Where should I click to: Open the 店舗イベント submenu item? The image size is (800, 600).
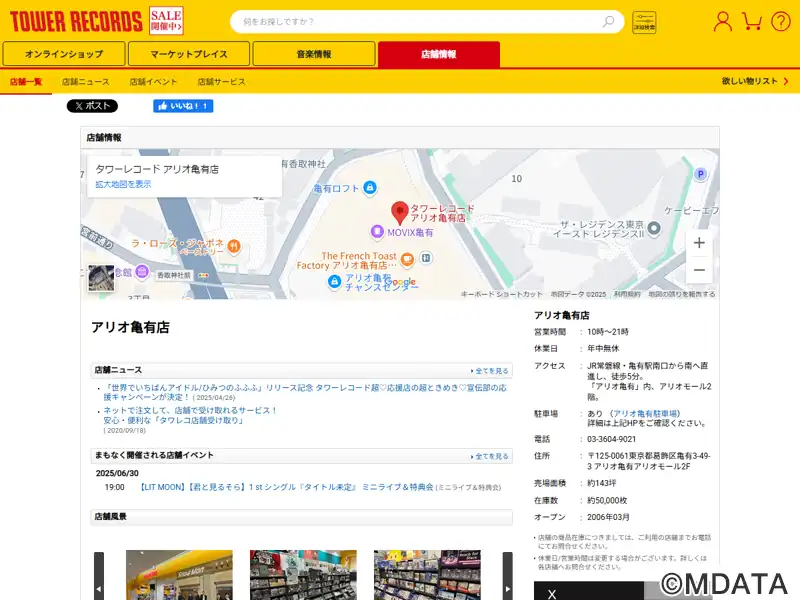click(x=153, y=82)
